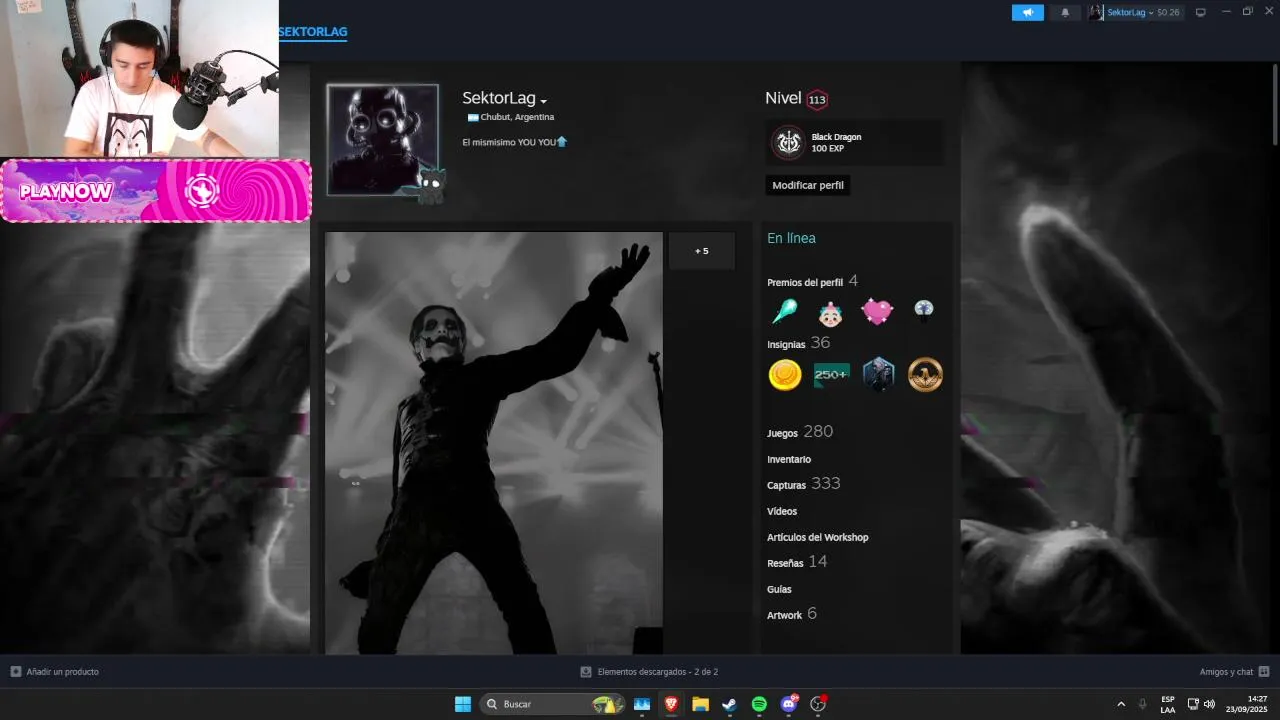Image resolution: width=1280 pixels, height=720 pixels.
Task: Open the Steam announcements megaphone button
Action: pyautogui.click(x=1027, y=12)
